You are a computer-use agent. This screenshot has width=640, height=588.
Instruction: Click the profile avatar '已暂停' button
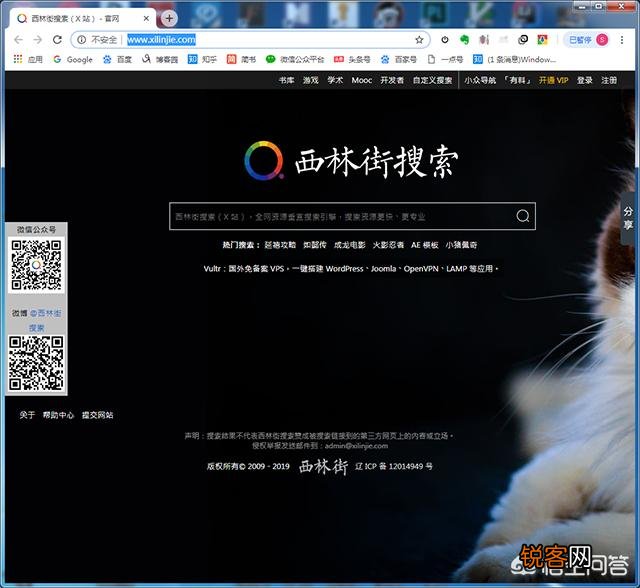pos(588,40)
